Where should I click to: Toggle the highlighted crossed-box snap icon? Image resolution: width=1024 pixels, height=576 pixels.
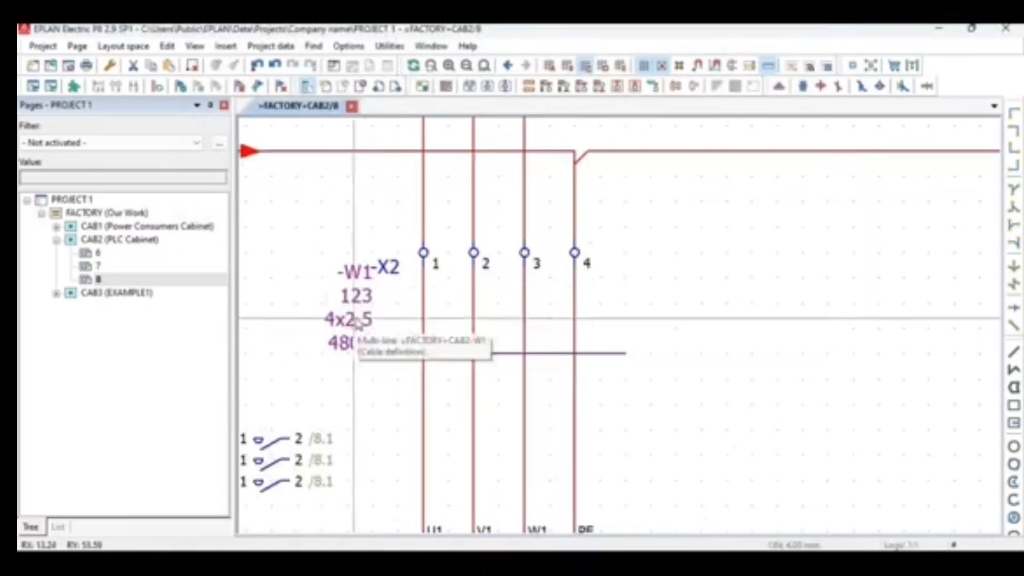[662, 65]
